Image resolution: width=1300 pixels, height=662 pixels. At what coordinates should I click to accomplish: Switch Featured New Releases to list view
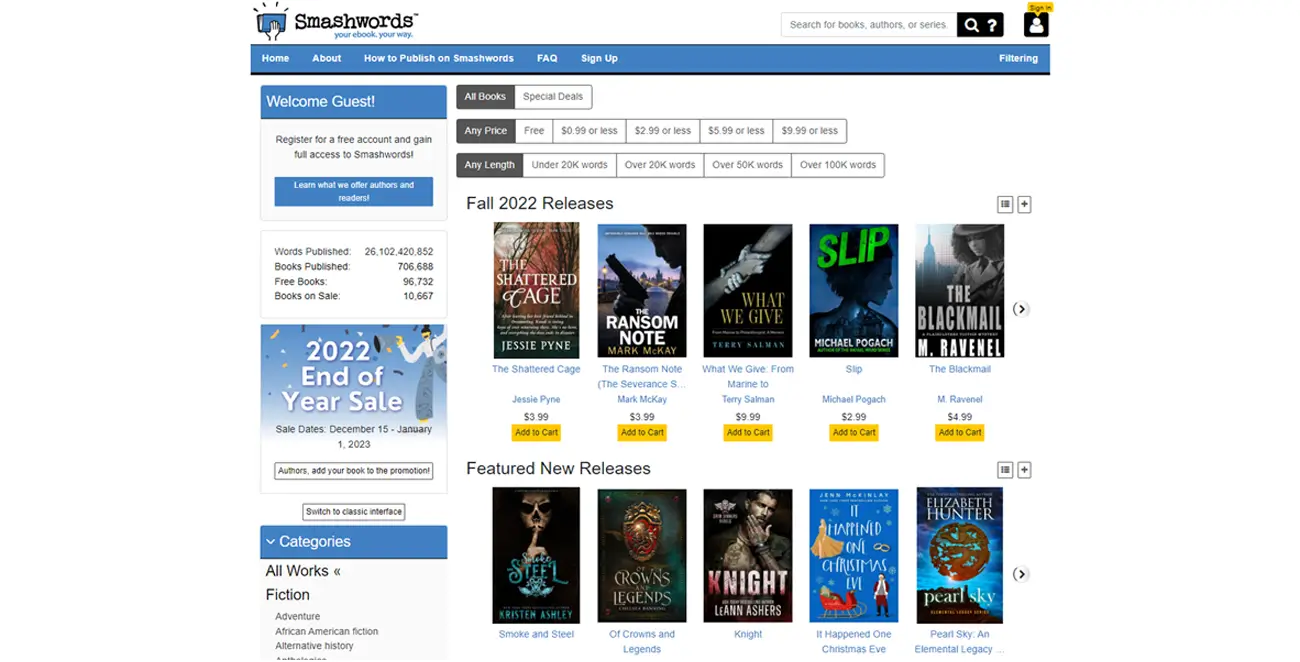click(1003, 468)
